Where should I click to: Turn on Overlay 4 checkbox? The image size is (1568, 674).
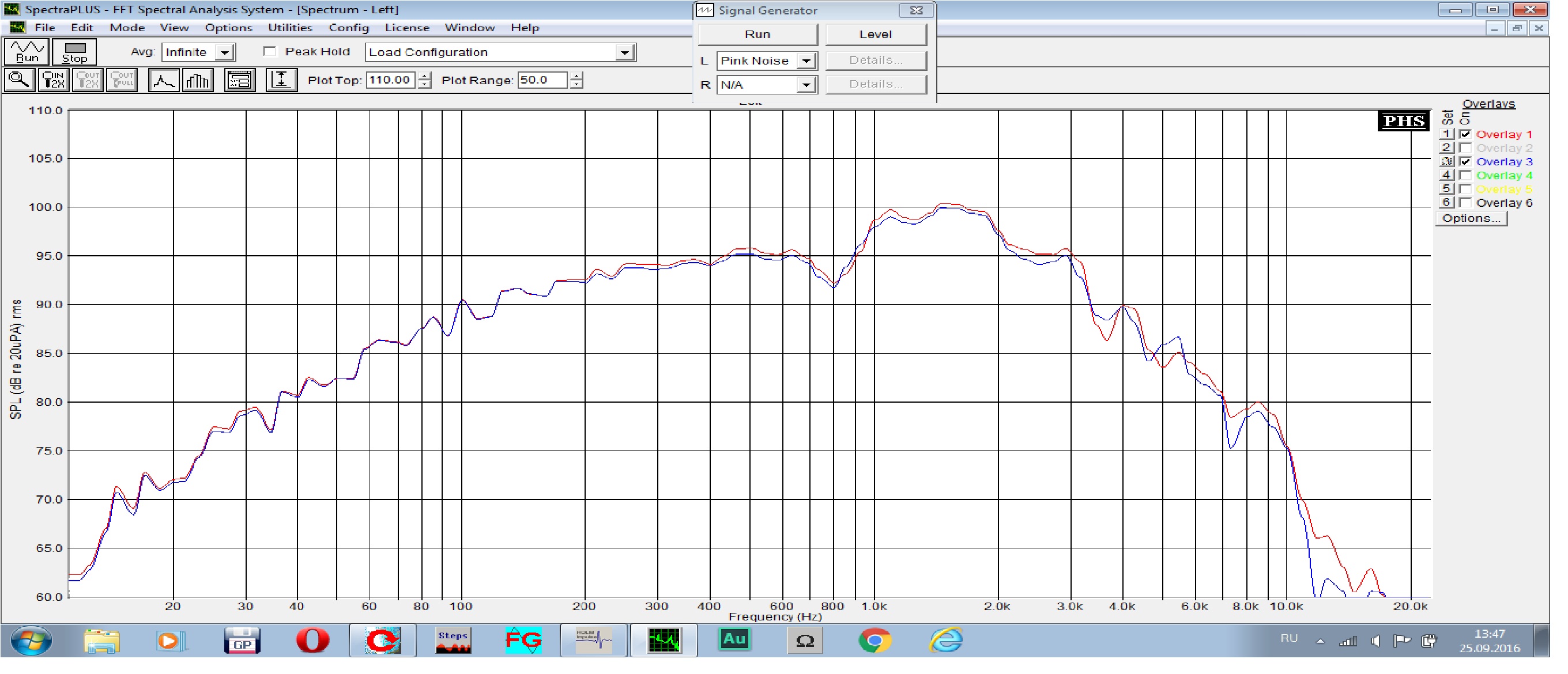1466,176
